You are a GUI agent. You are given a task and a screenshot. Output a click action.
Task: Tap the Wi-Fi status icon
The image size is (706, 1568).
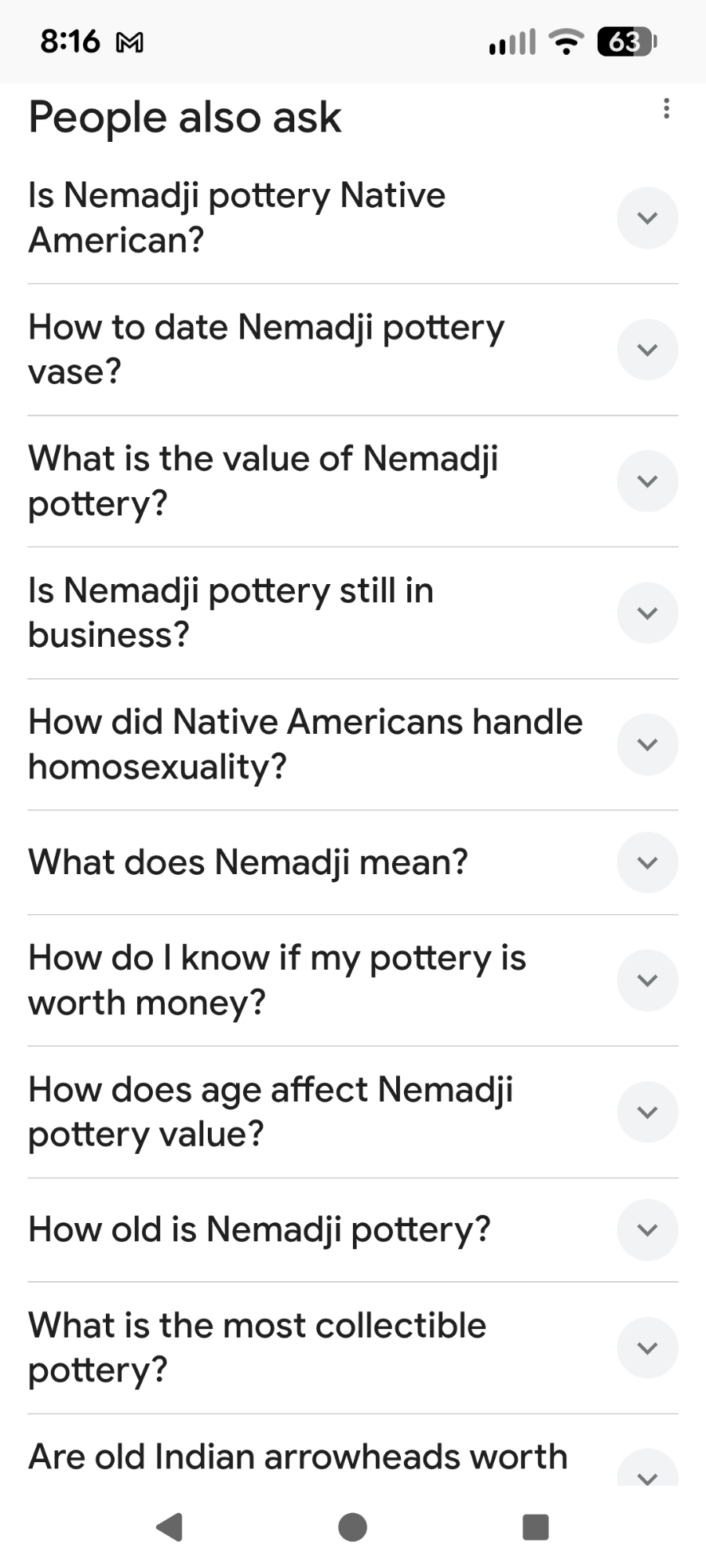(566, 42)
